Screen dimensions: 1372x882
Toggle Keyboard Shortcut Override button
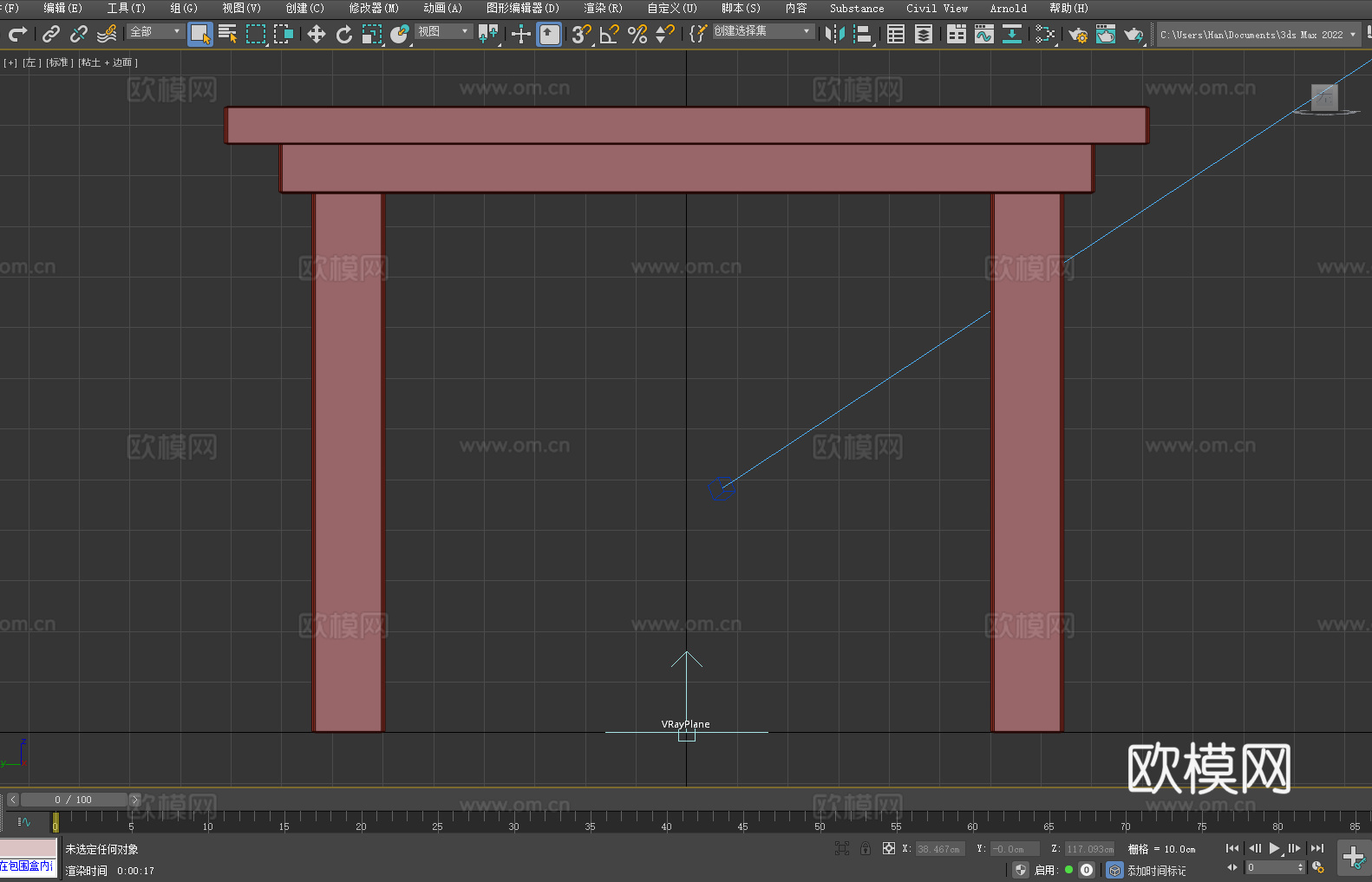click(549, 34)
